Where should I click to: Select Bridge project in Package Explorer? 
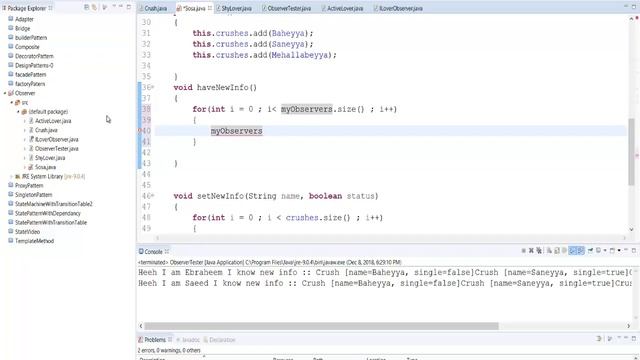click(x=22, y=29)
